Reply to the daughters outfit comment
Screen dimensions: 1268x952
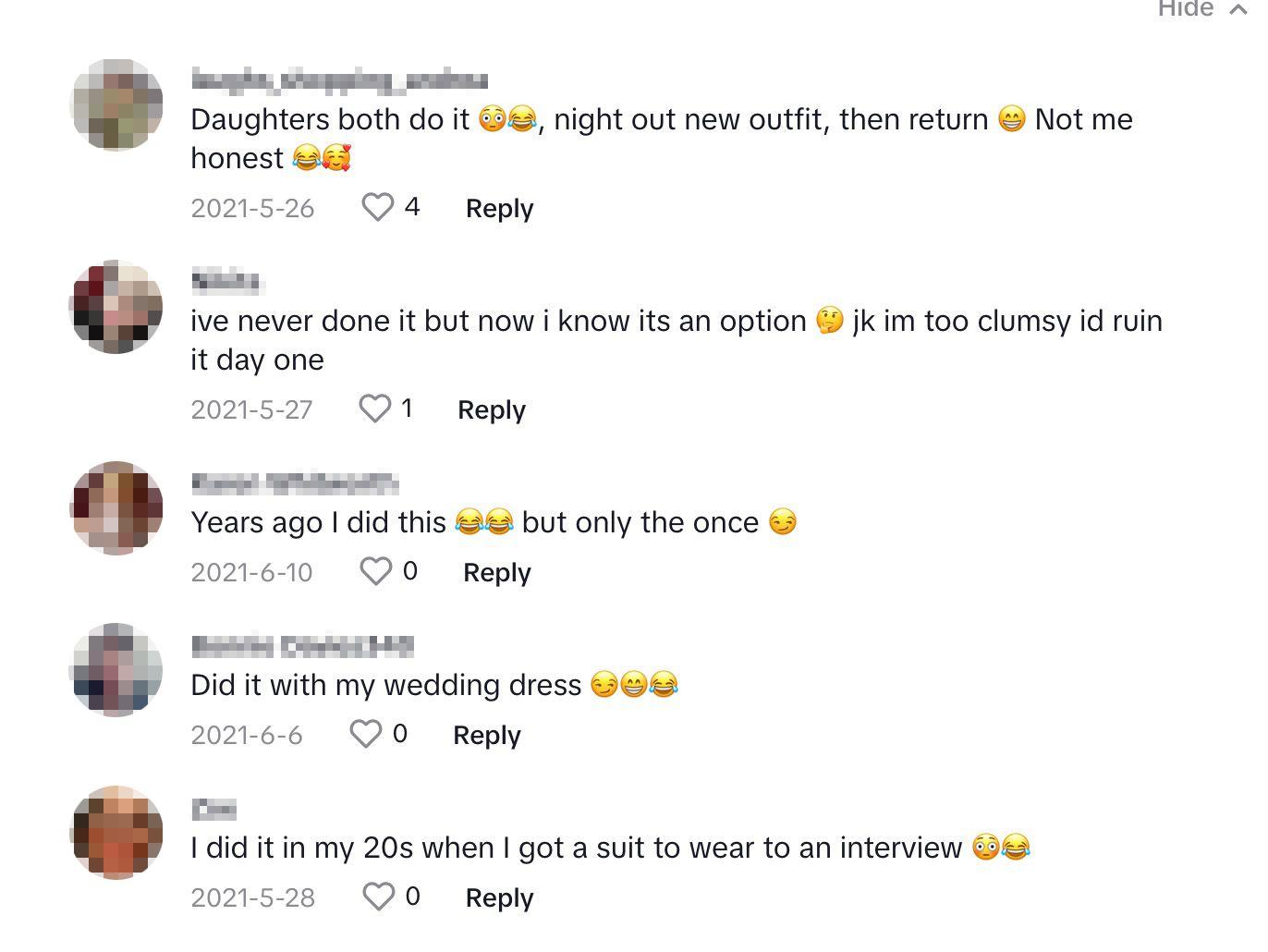(498, 208)
